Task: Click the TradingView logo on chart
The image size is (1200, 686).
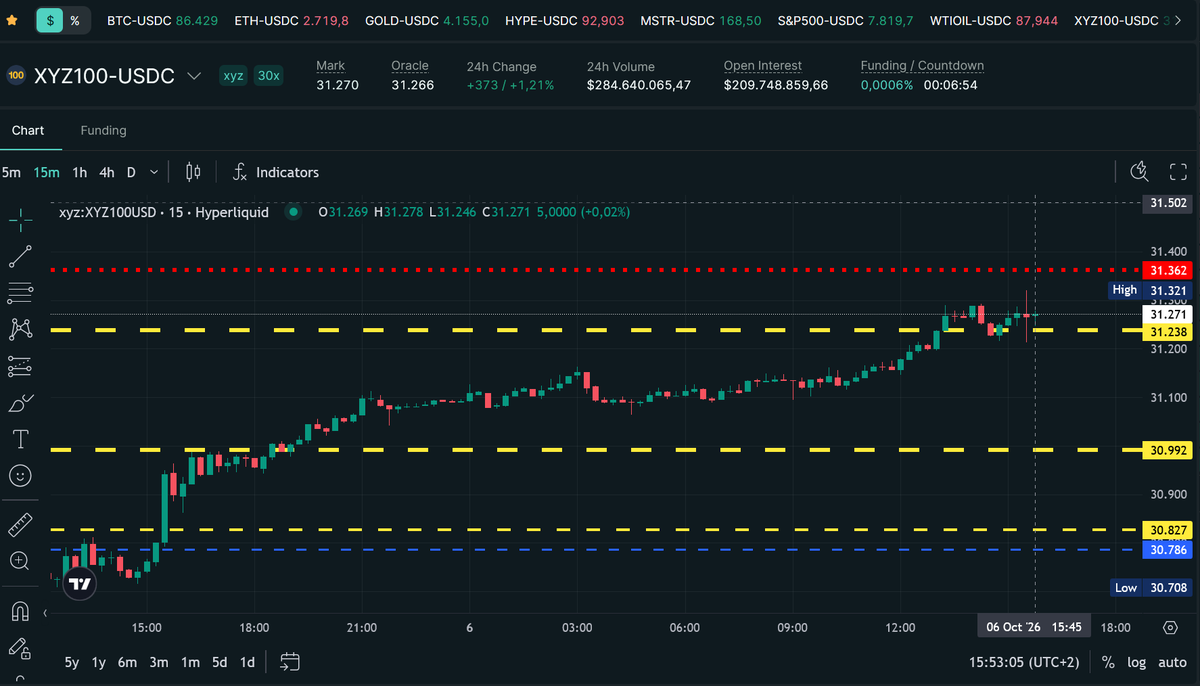Action: tap(80, 583)
